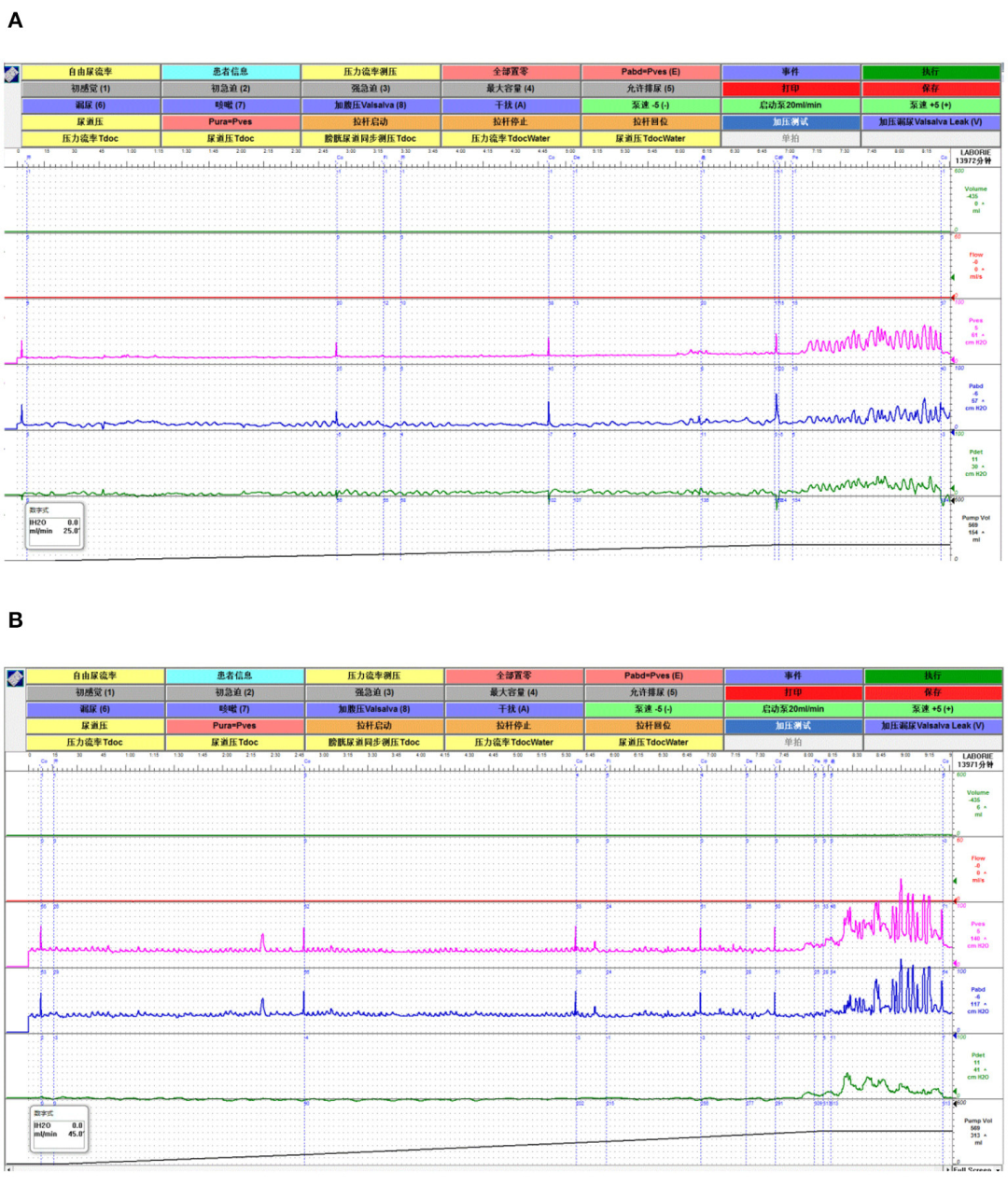Click the Laborie app icon in panel A

coord(11,74)
